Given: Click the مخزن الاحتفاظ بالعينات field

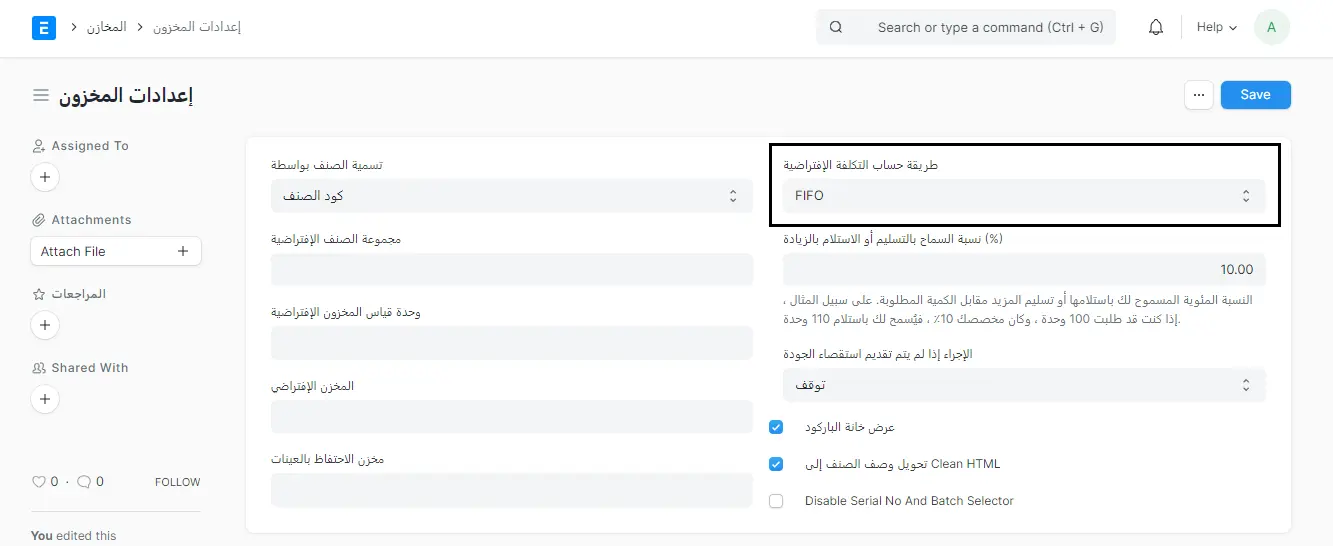Looking at the screenshot, I should coord(512,490).
